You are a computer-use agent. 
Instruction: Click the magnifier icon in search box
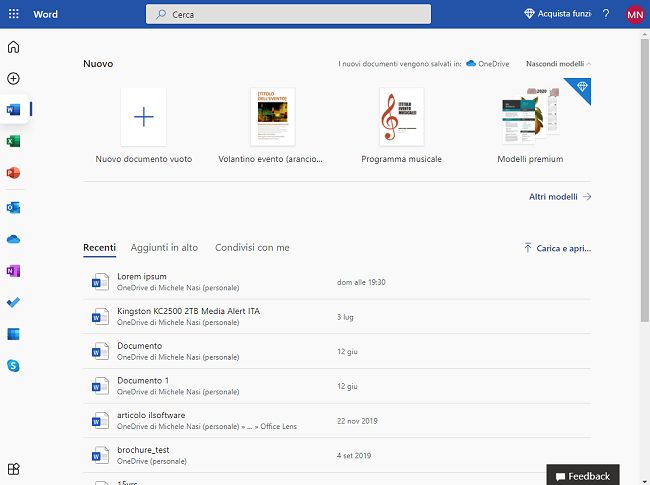(x=161, y=15)
